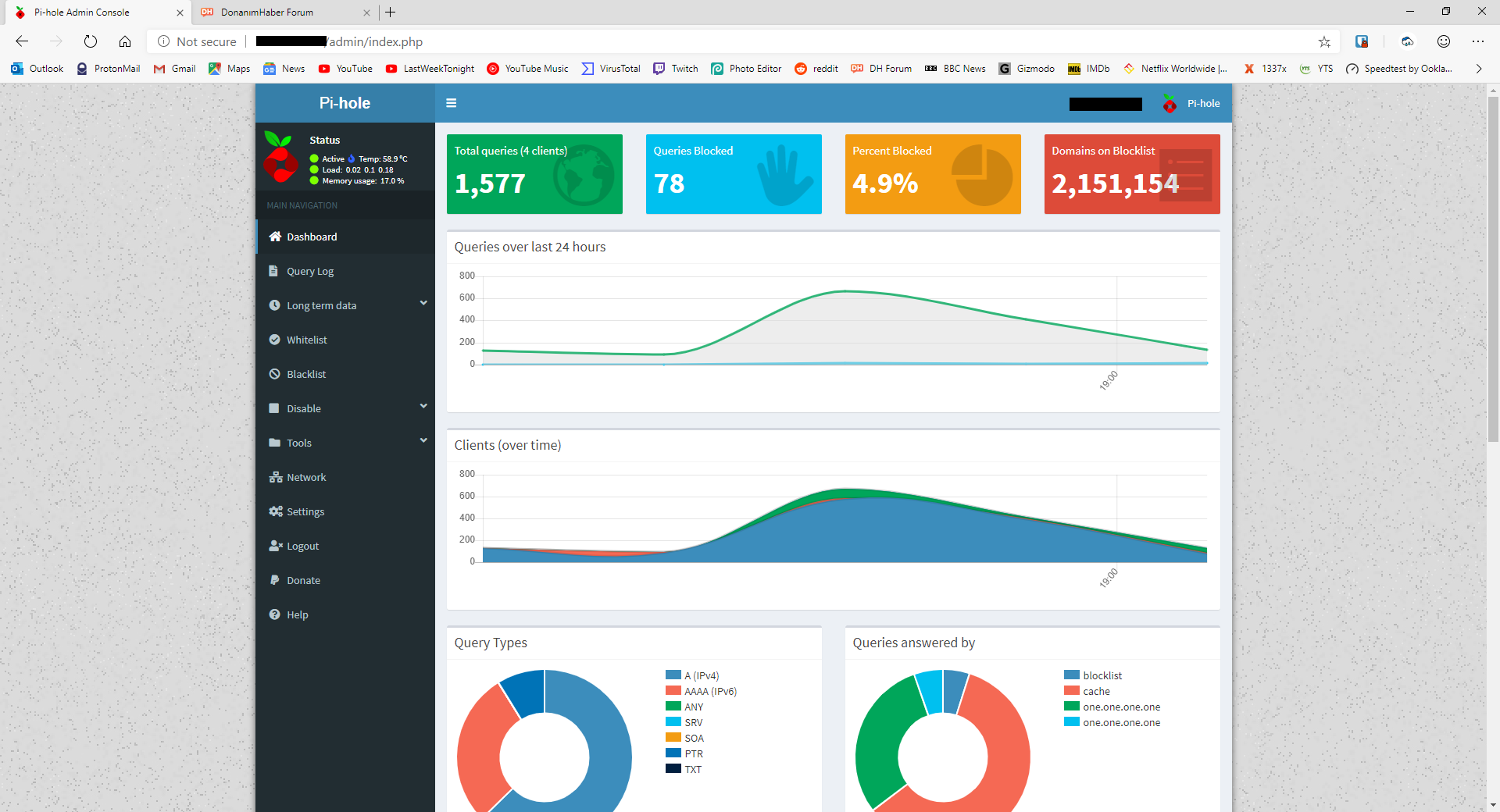The height and width of the screenshot is (812, 1500).
Task: Toggle PTR legend entry
Action: pyautogui.click(x=684, y=753)
